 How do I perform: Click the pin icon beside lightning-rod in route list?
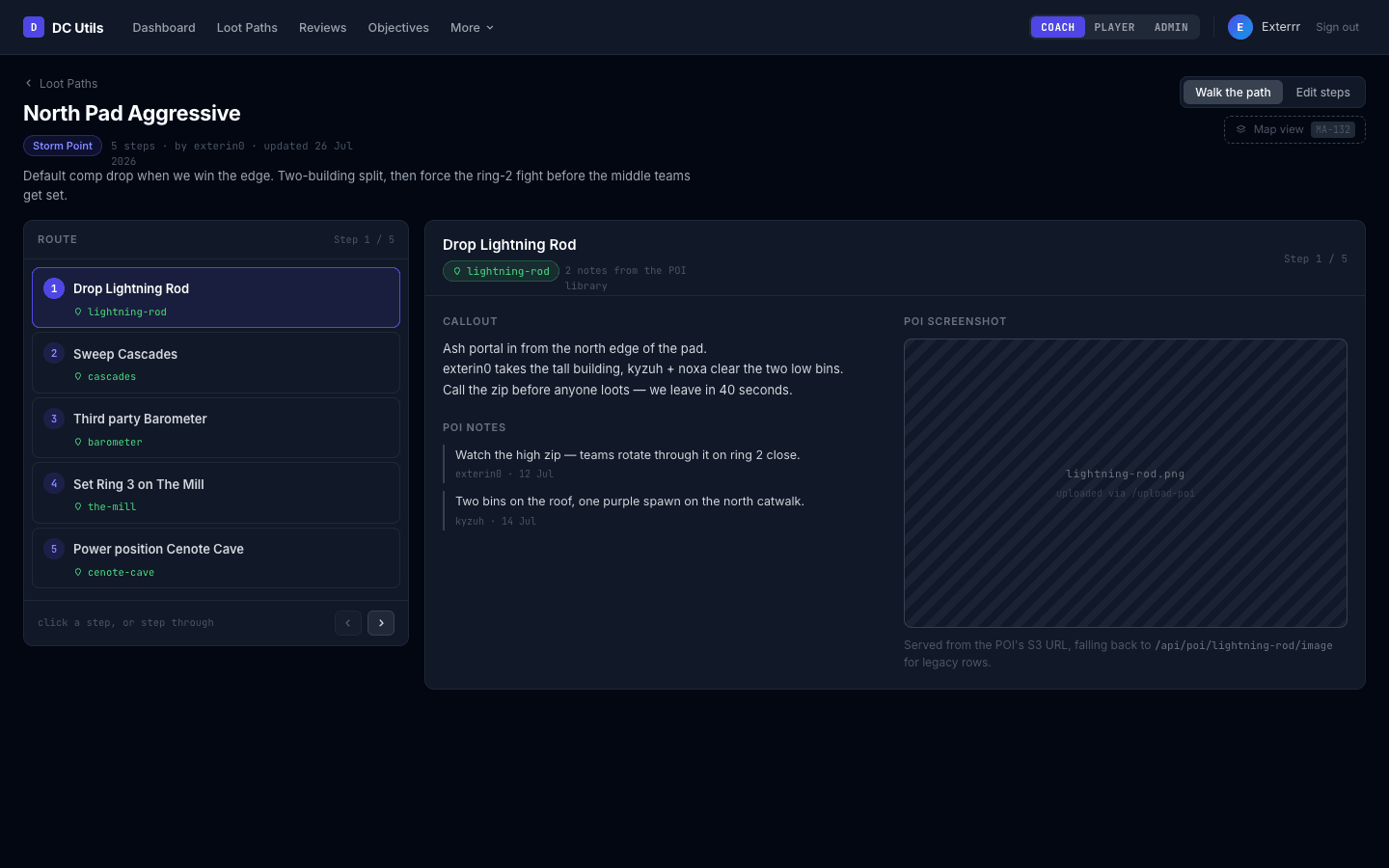[78, 312]
